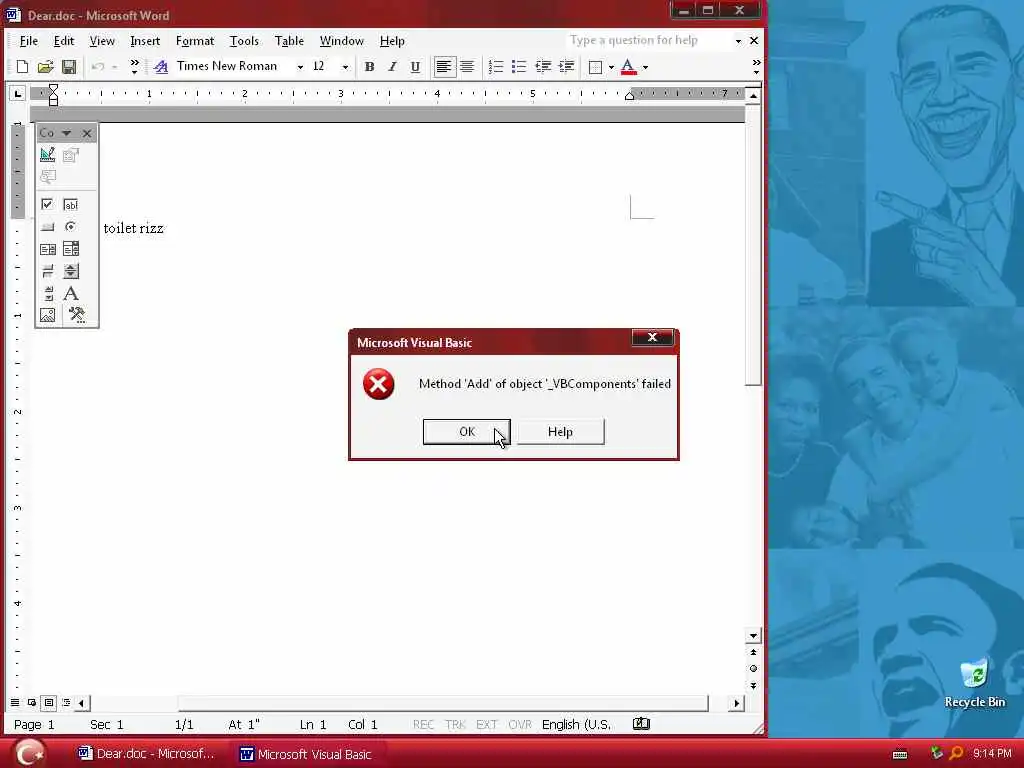Viewport: 1024px width, 768px height.
Task: Open an existing file with folder icon
Action: (45, 67)
